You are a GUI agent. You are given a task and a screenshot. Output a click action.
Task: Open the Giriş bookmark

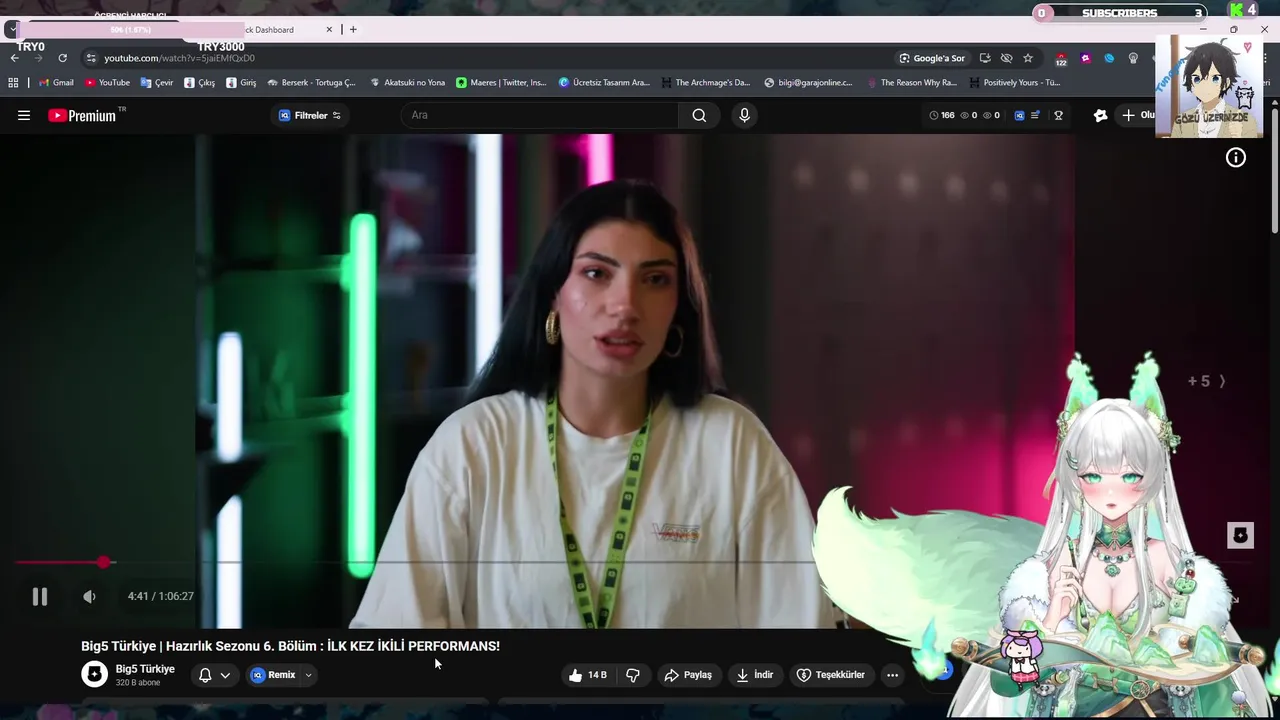(x=242, y=83)
